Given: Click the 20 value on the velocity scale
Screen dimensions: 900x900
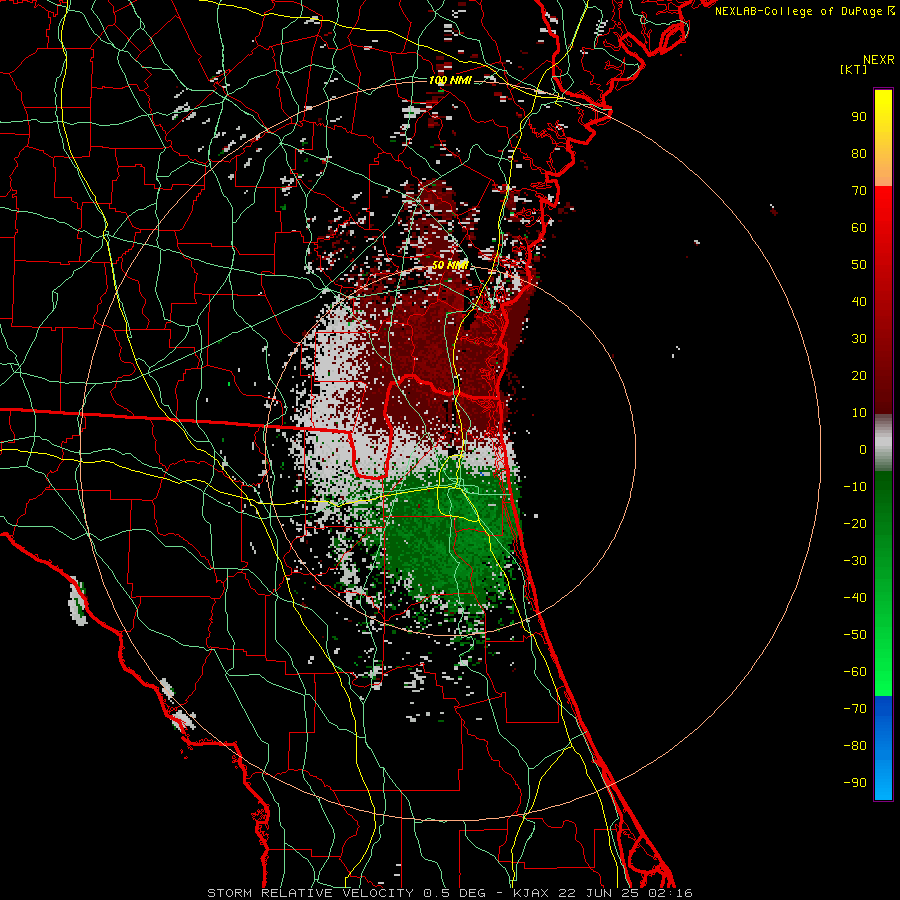Looking at the screenshot, I should (859, 375).
